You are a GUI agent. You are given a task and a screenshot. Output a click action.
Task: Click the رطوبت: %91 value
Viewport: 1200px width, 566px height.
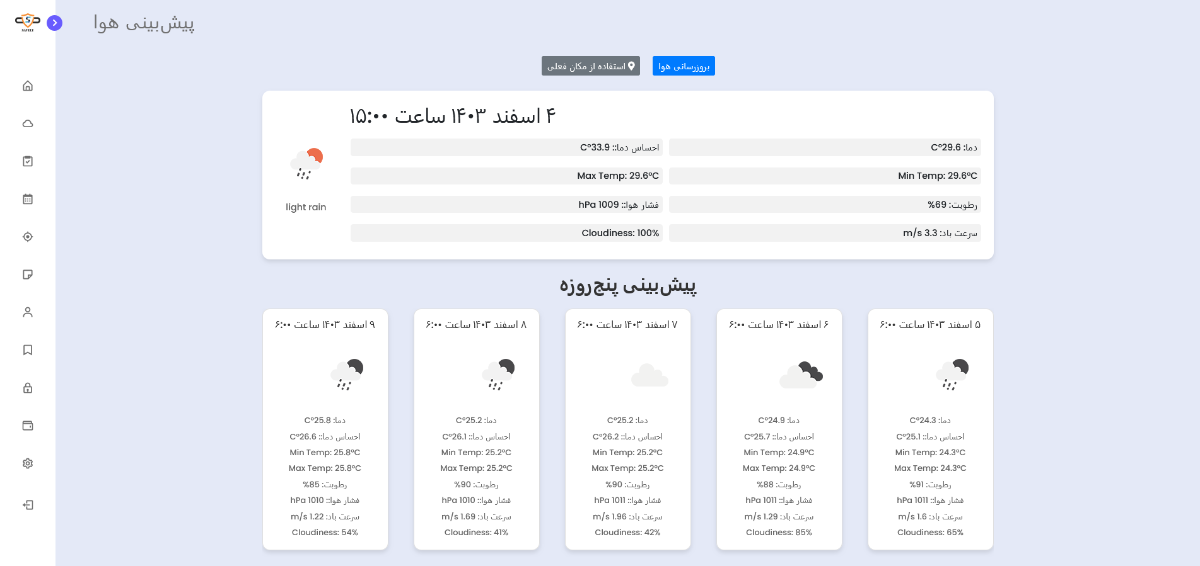930,484
